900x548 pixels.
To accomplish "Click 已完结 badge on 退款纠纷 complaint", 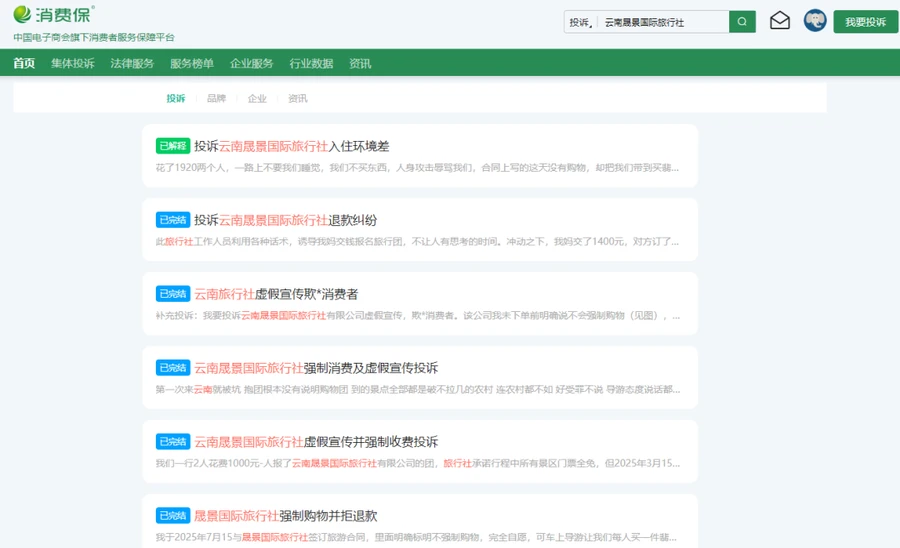I will (x=173, y=220).
